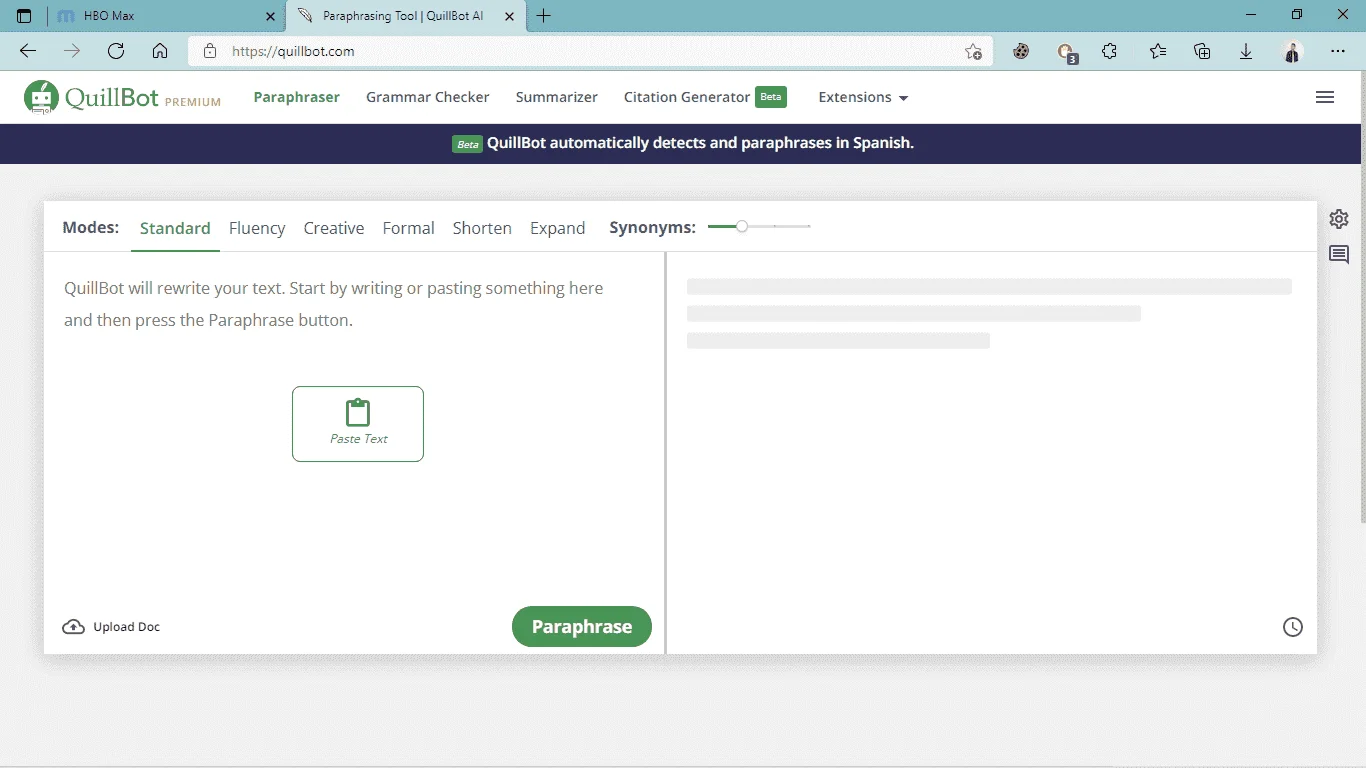1366x768 pixels.
Task: Add this page to favorites star icon
Action: coord(973,51)
